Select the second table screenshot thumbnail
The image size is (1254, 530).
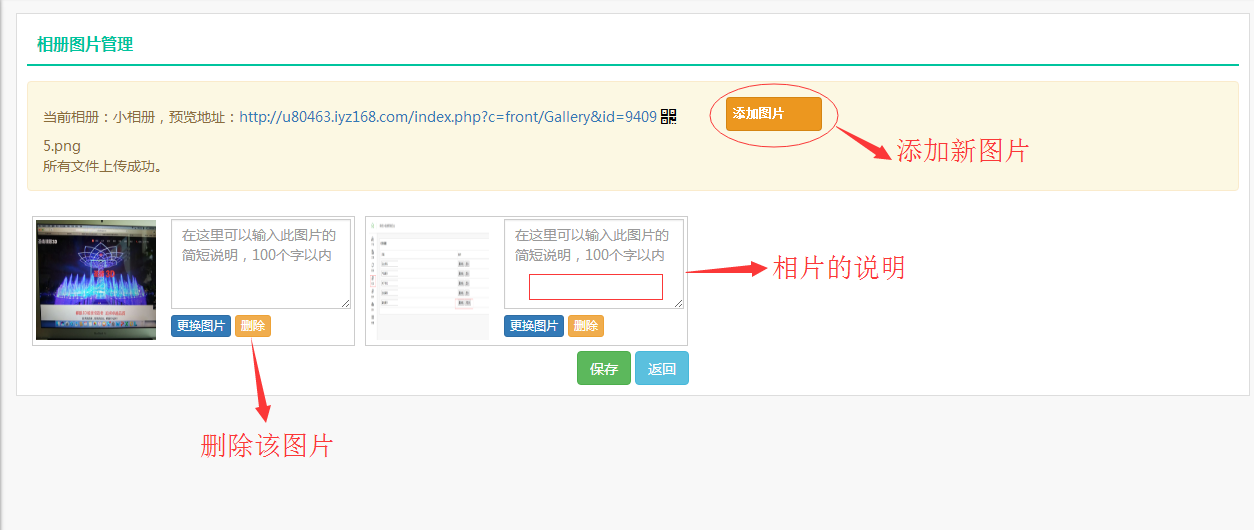coord(430,280)
